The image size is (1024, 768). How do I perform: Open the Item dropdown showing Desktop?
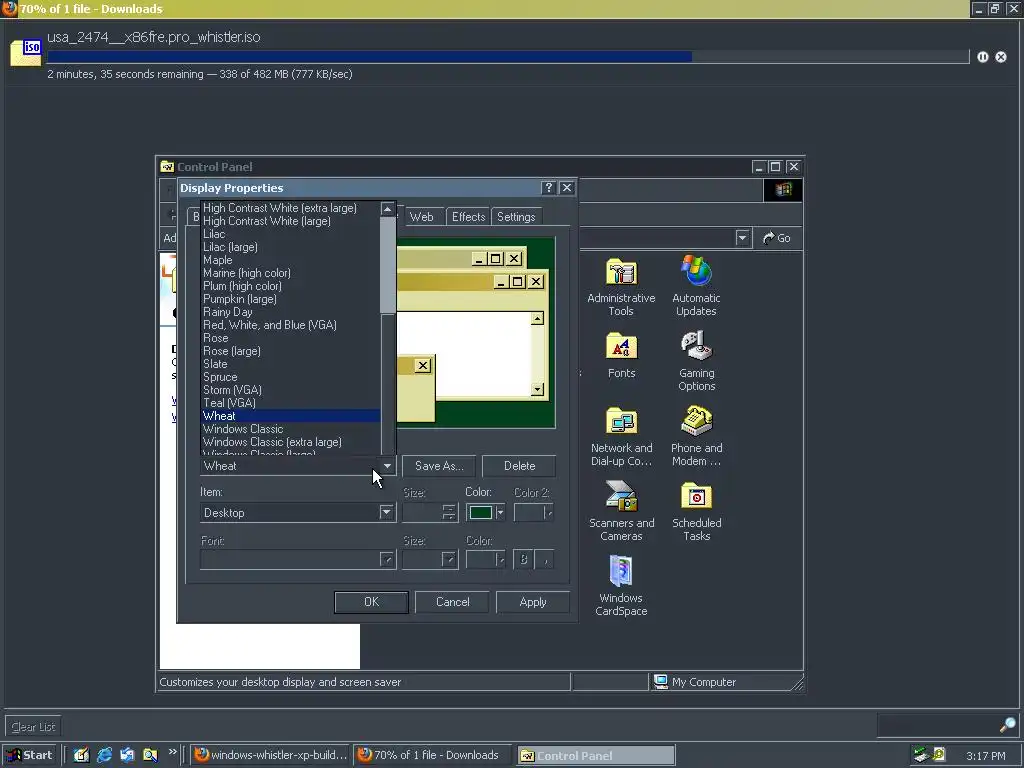(x=387, y=513)
